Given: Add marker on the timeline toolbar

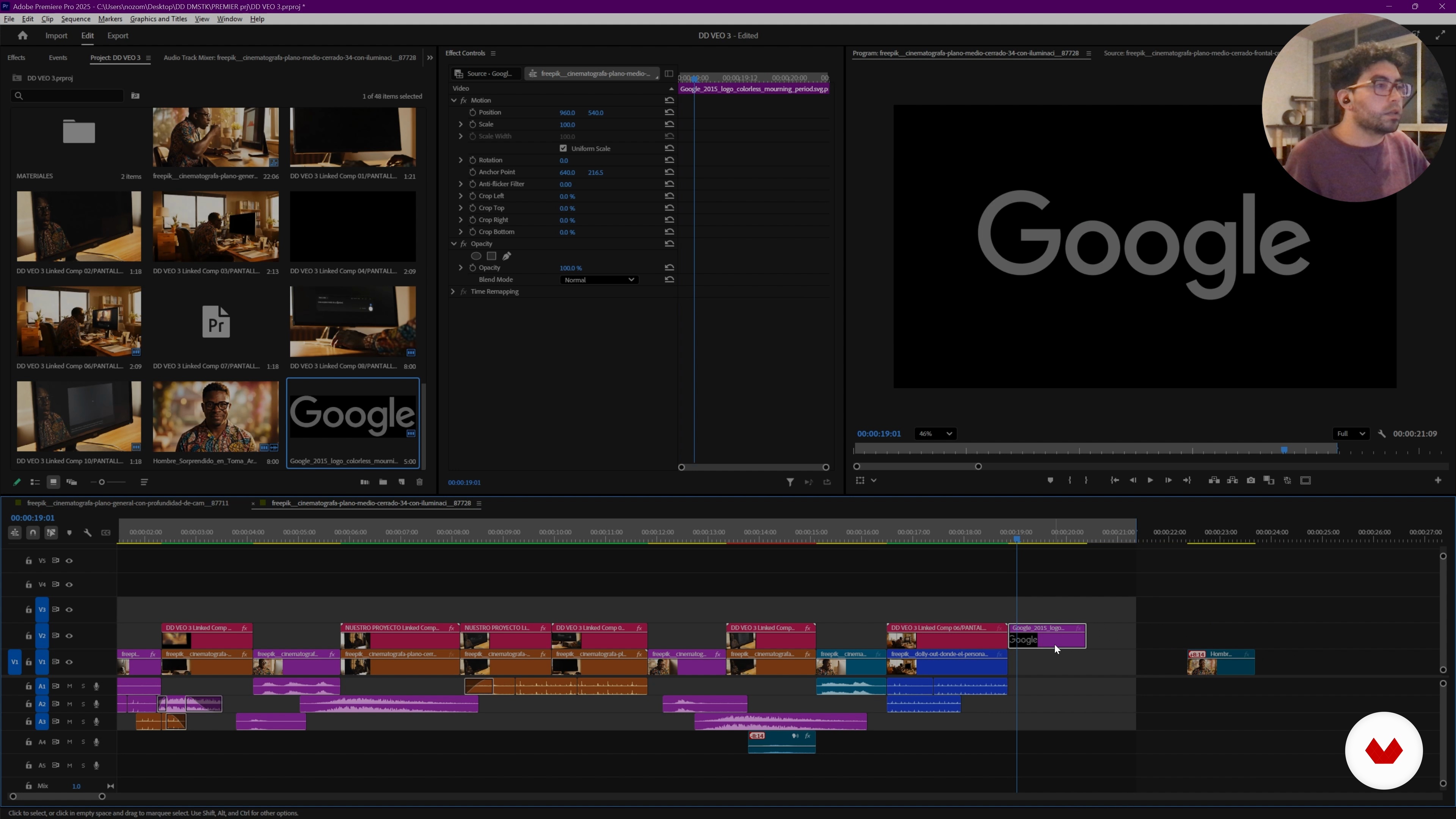Looking at the screenshot, I should [69, 533].
